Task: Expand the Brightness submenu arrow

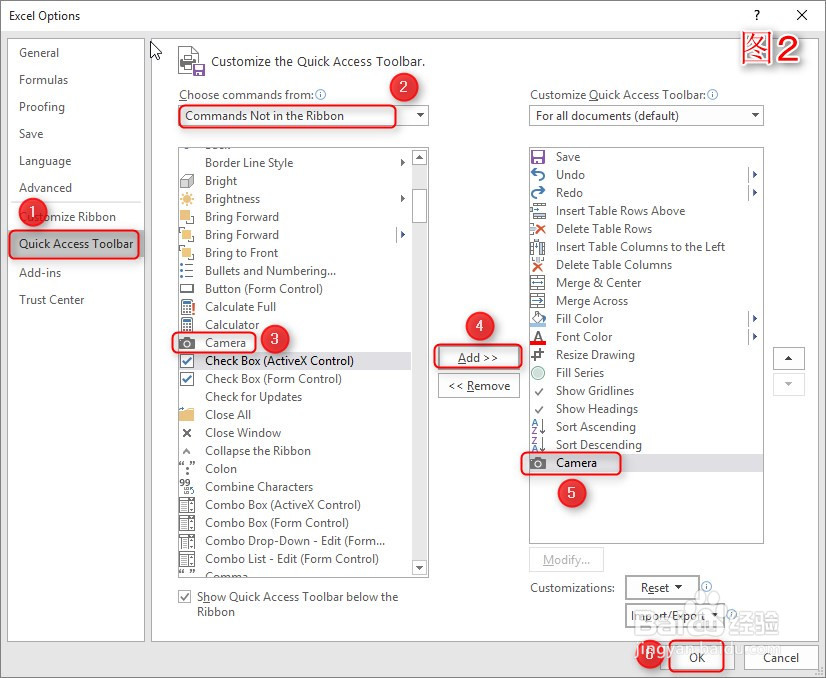Action: point(403,199)
